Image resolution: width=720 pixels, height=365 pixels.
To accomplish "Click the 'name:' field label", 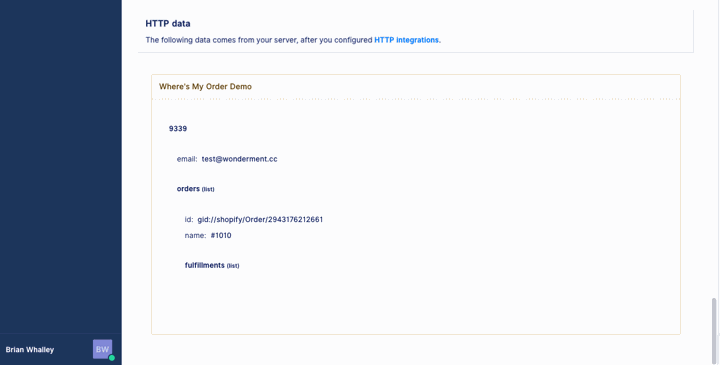I will [195, 236].
